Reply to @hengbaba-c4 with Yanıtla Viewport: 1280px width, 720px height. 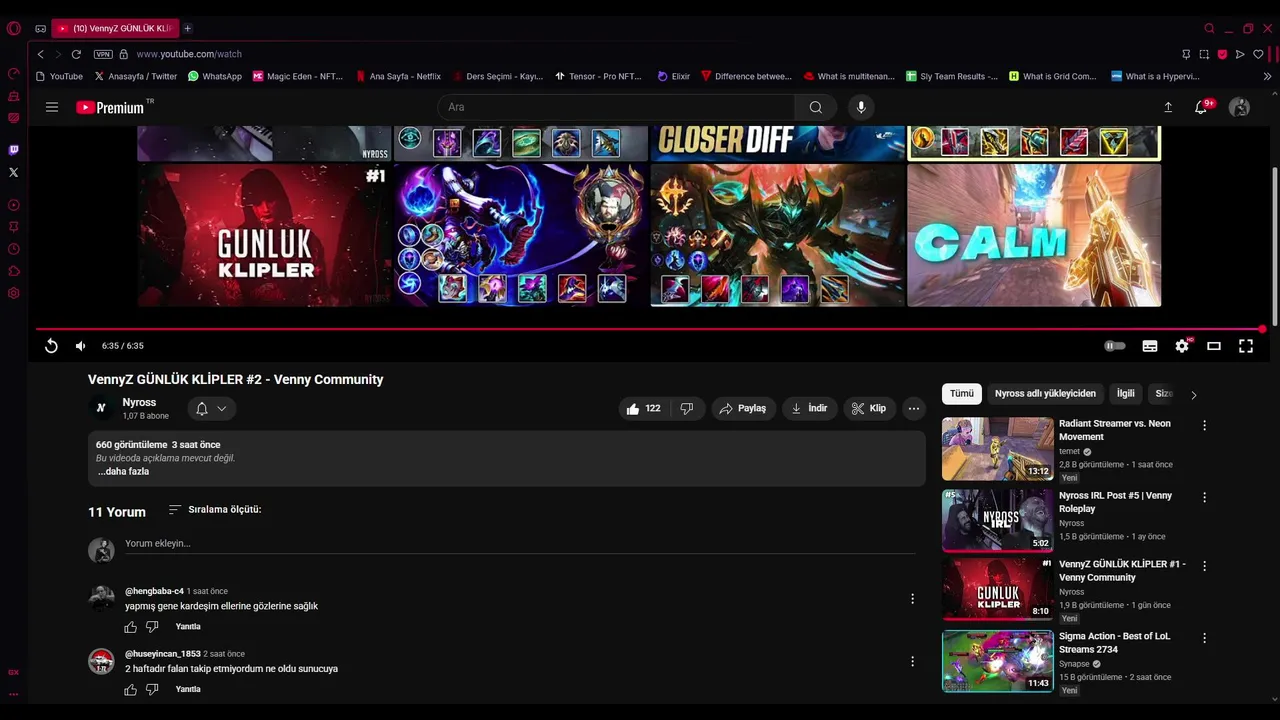(x=188, y=627)
